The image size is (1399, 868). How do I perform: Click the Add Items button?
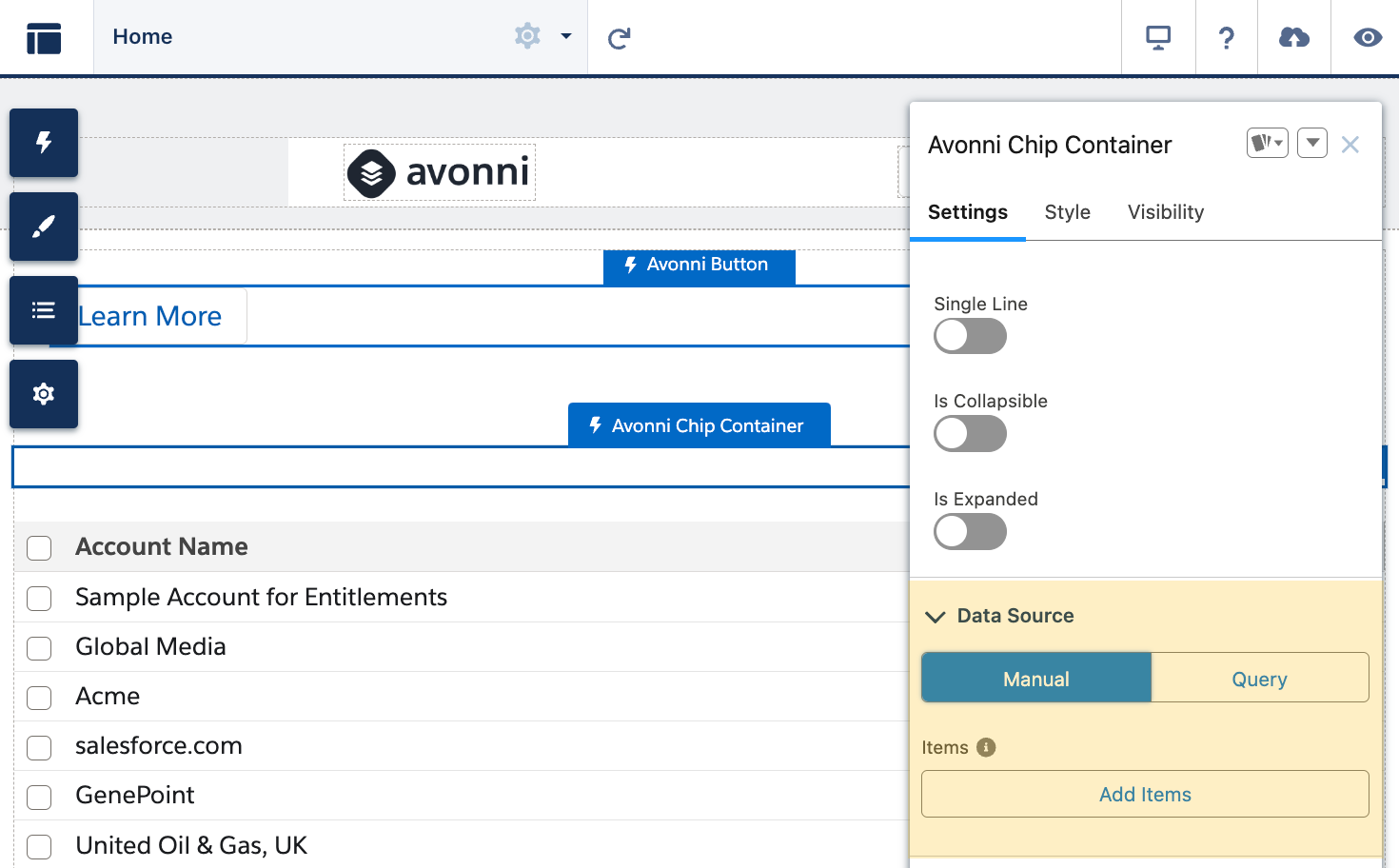(x=1145, y=795)
